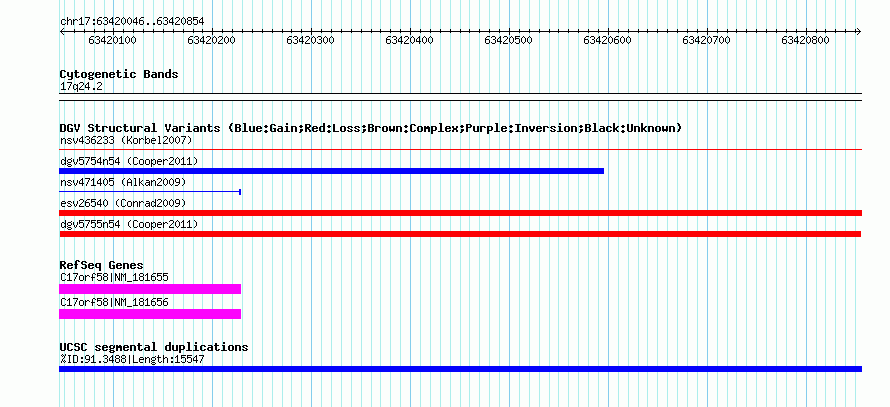The height and width of the screenshot is (407, 890).
Task: Click the 63420800 ruler coordinate
Action: (806, 40)
